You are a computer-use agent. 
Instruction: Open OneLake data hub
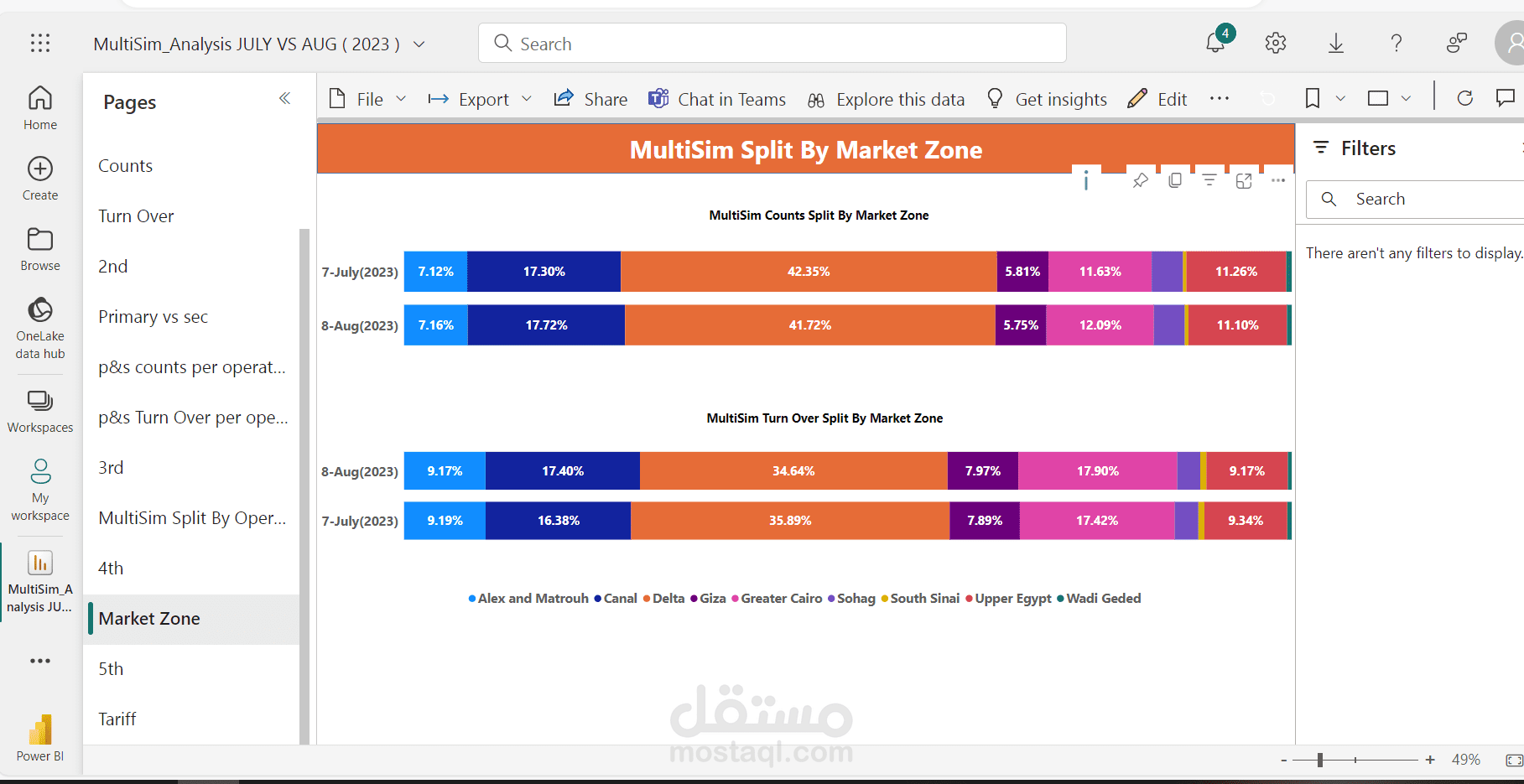pyautogui.click(x=40, y=328)
